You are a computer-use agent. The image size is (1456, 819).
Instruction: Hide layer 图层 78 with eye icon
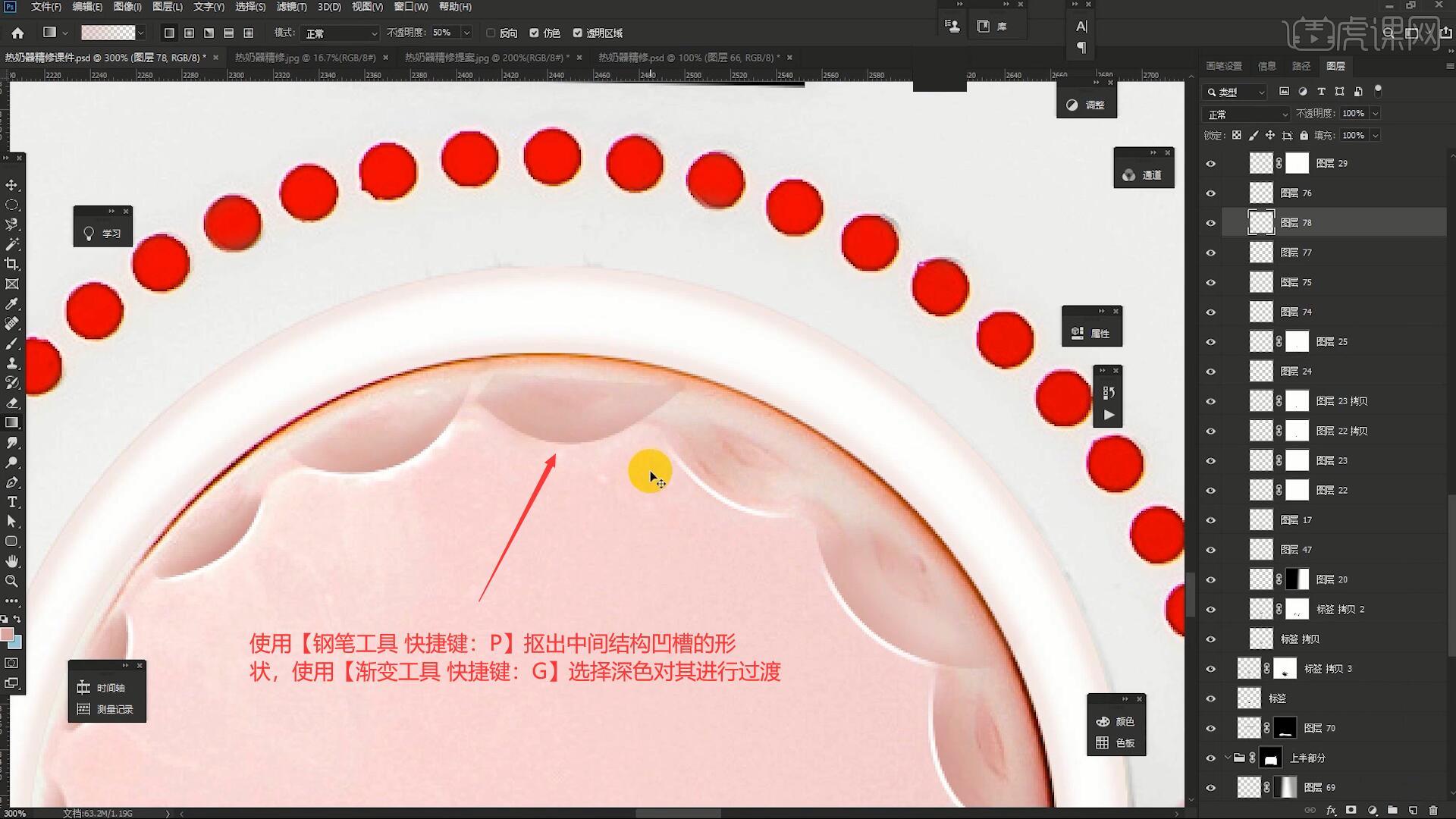click(1210, 223)
